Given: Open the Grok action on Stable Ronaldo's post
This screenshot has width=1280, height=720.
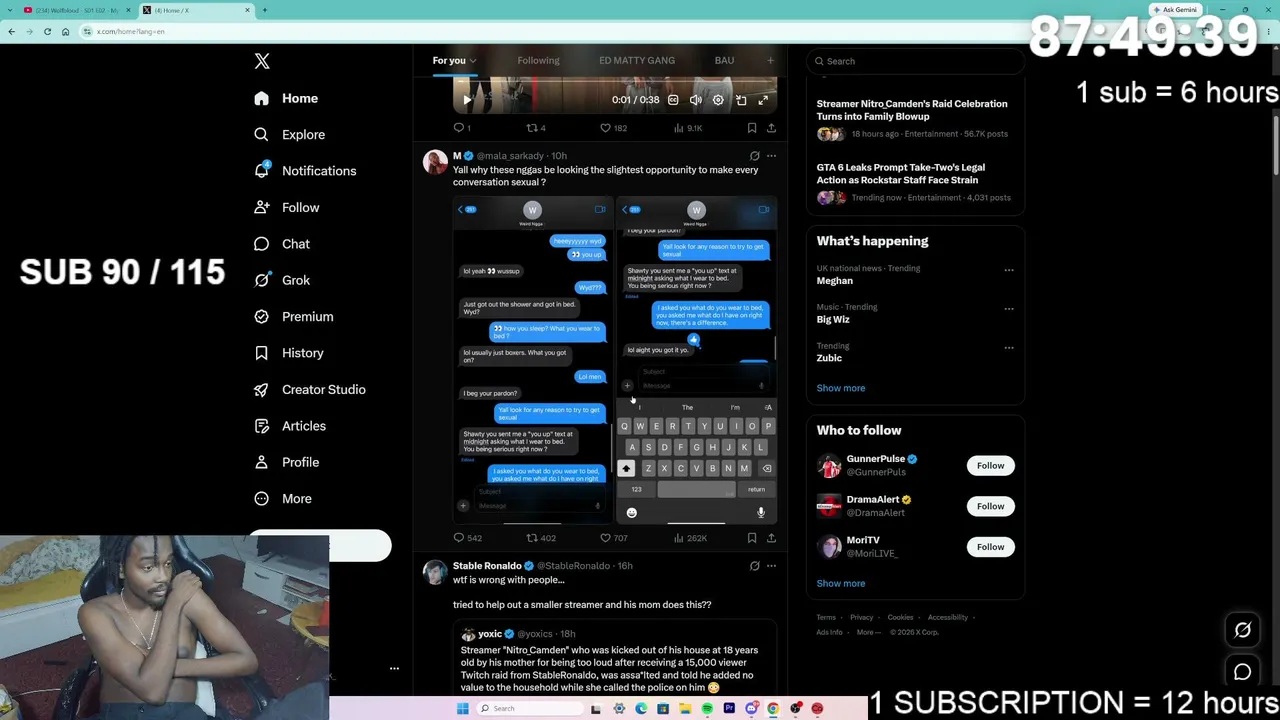Looking at the screenshot, I should (x=755, y=566).
